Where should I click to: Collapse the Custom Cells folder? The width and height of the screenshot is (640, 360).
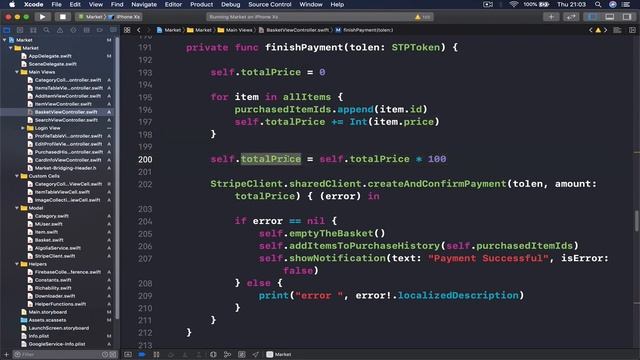[17, 176]
